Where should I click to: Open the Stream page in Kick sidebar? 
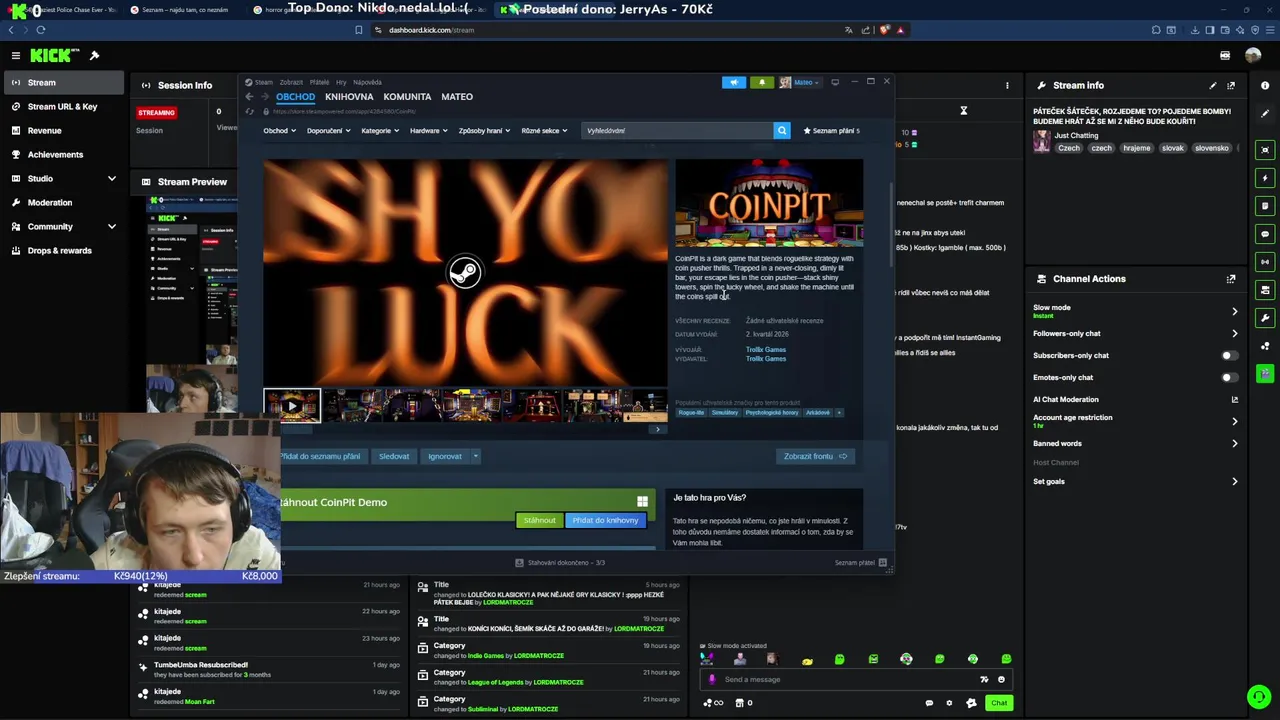[64, 82]
